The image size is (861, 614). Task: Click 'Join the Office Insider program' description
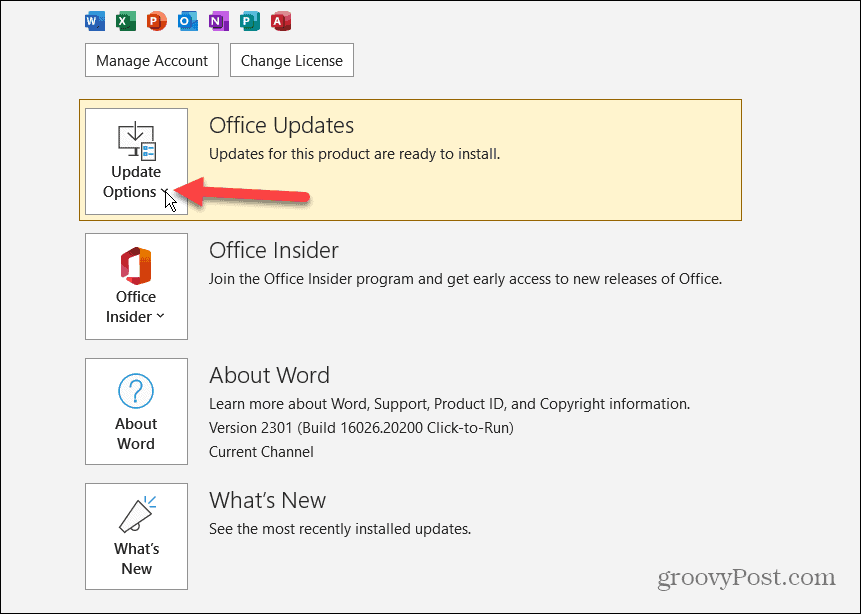465,279
